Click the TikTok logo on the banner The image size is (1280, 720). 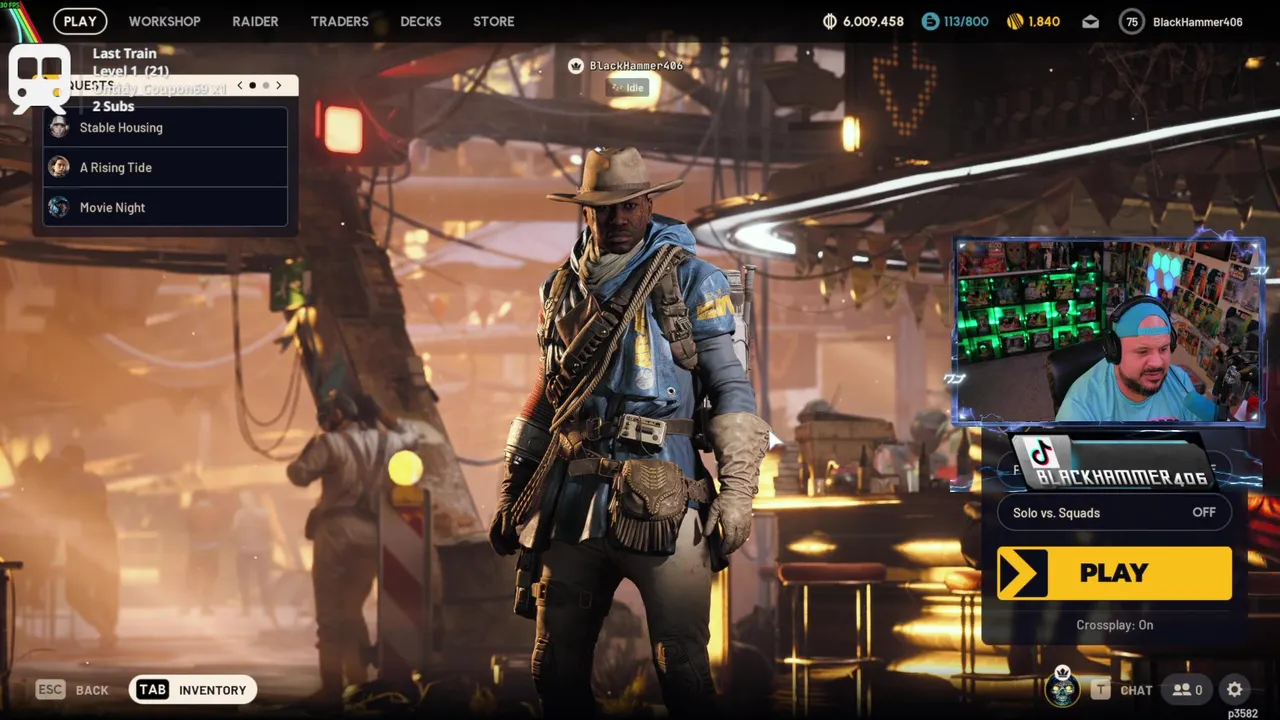click(x=1043, y=456)
